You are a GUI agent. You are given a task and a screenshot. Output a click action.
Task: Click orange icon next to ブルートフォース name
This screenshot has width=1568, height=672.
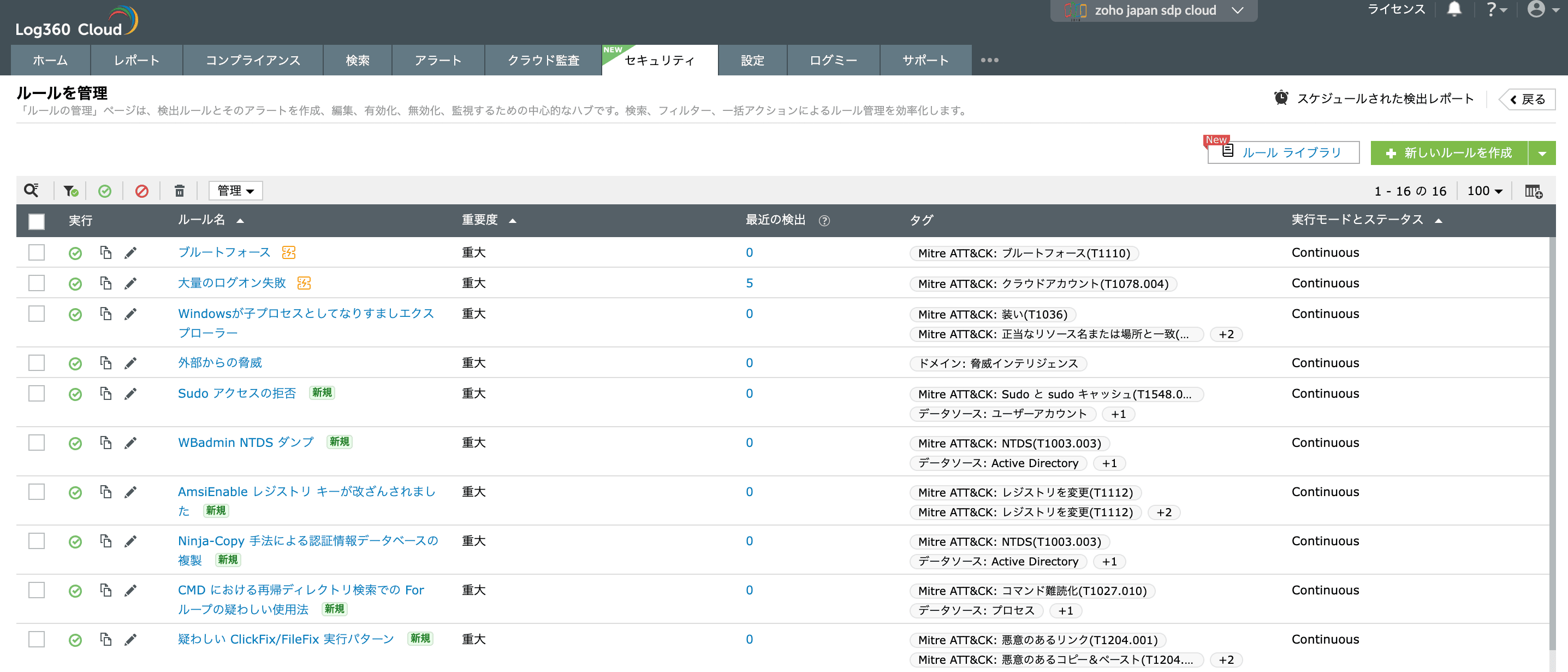(x=288, y=252)
